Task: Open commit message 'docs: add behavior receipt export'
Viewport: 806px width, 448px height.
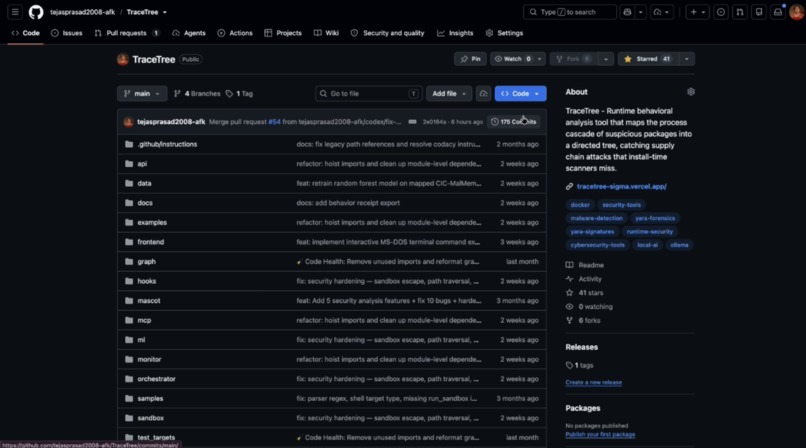Action: pyautogui.click(x=348, y=203)
